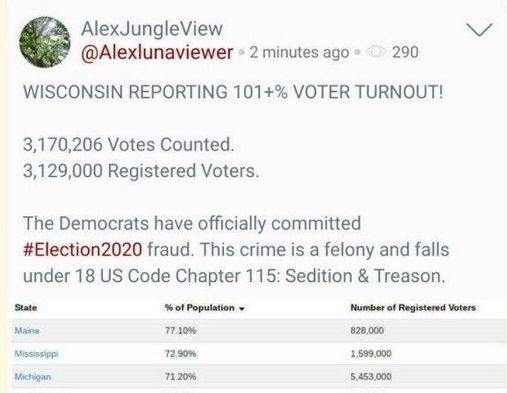507x393 pixels.
Task: Sort by % of Population arrow
Action: tap(242, 308)
